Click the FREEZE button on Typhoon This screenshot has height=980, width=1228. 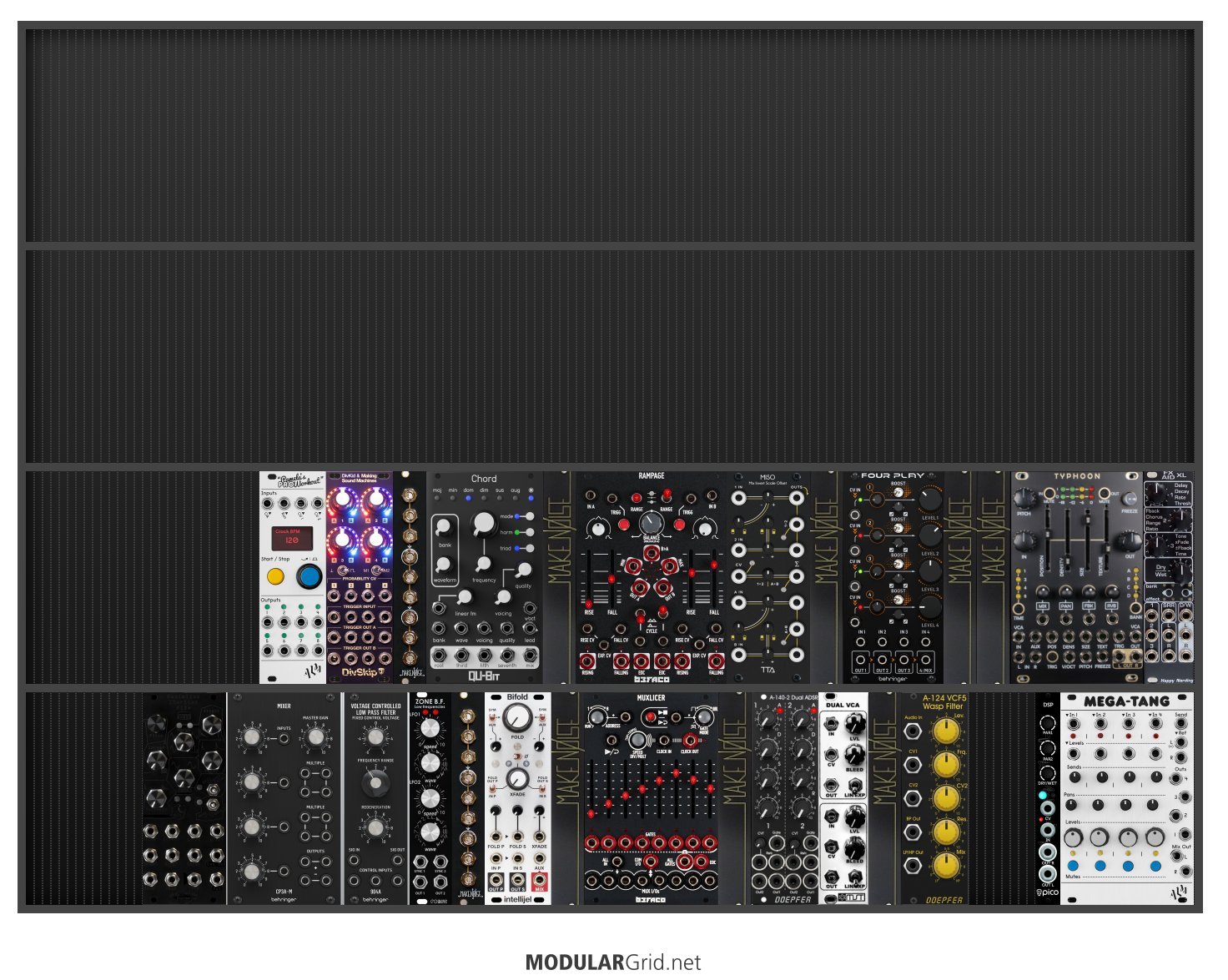pyautogui.click(x=1129, y=499)
